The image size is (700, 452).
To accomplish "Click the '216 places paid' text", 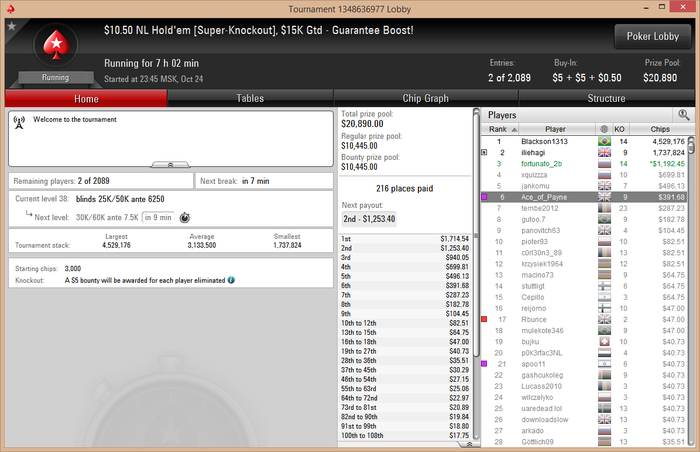I will [x=404, y=188].
